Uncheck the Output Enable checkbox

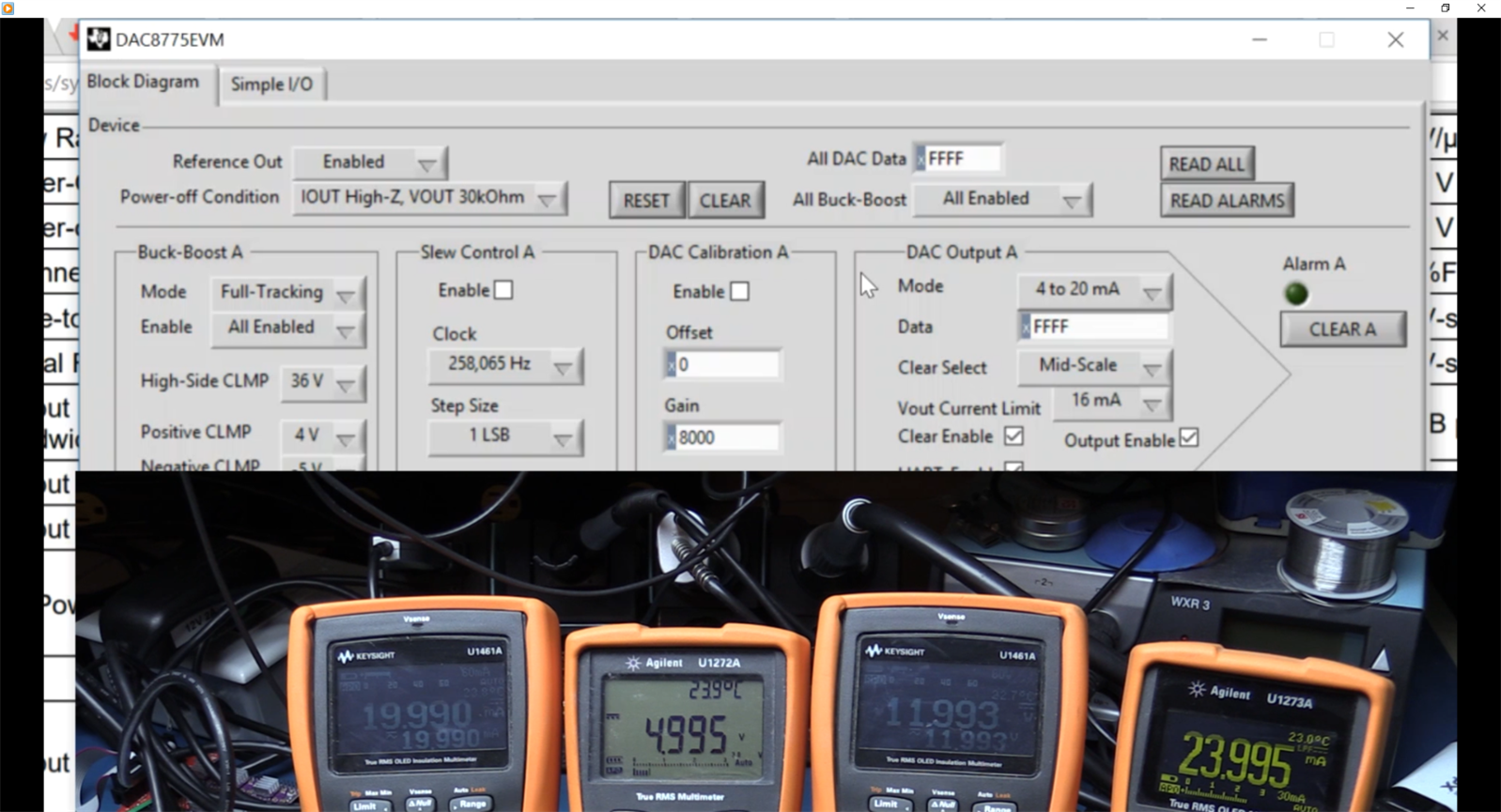tap(1189, 438)
